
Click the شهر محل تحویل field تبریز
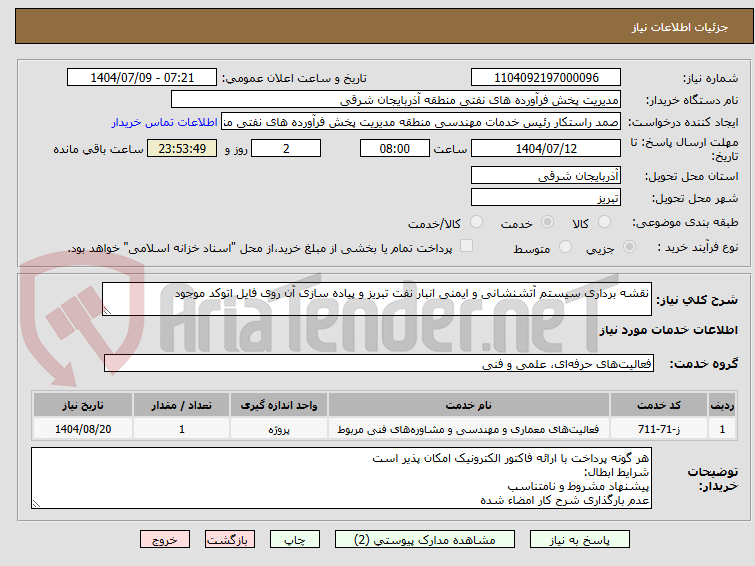point(546,197)
